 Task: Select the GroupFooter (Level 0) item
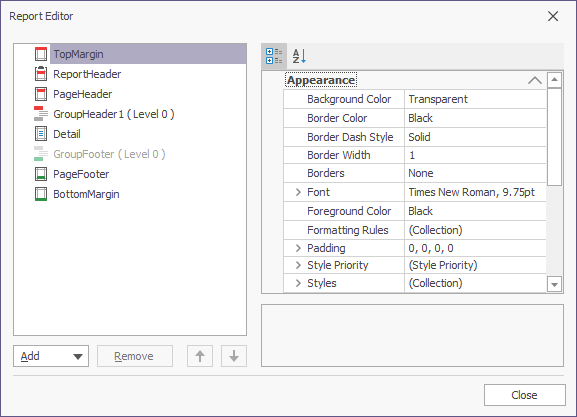(x=109, y=154)
